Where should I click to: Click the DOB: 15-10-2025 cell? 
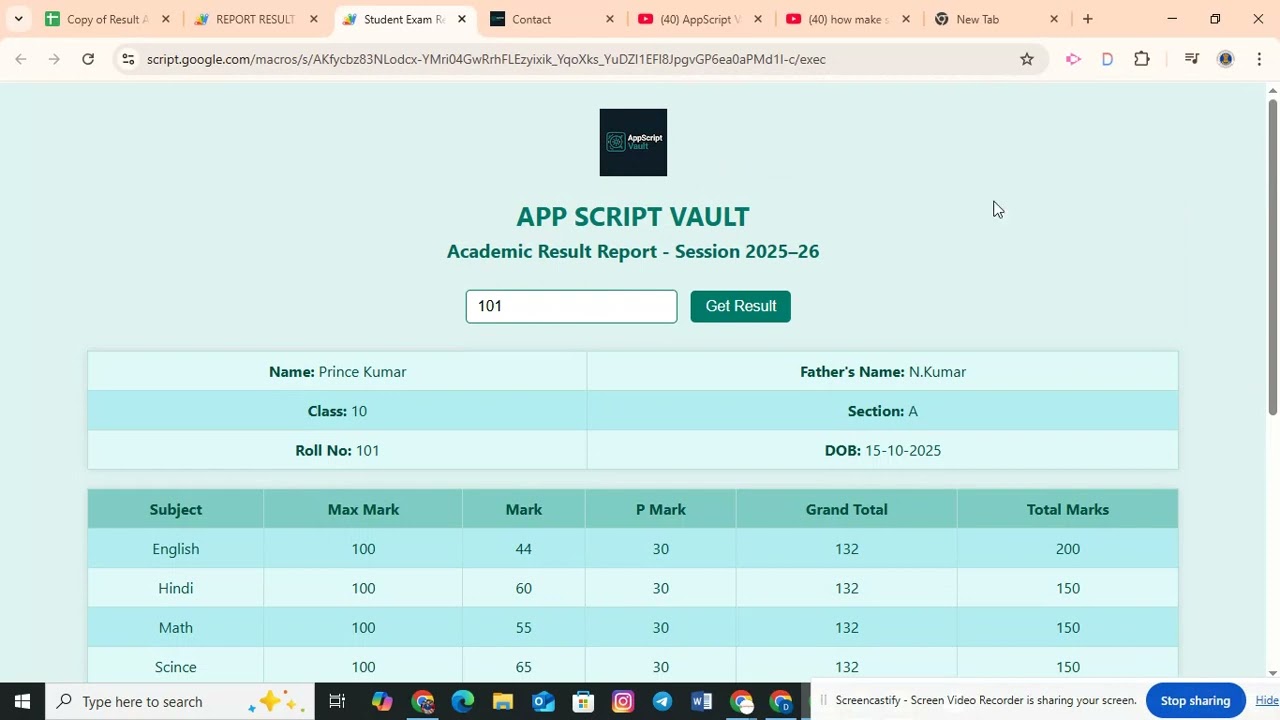coord(882,450)
